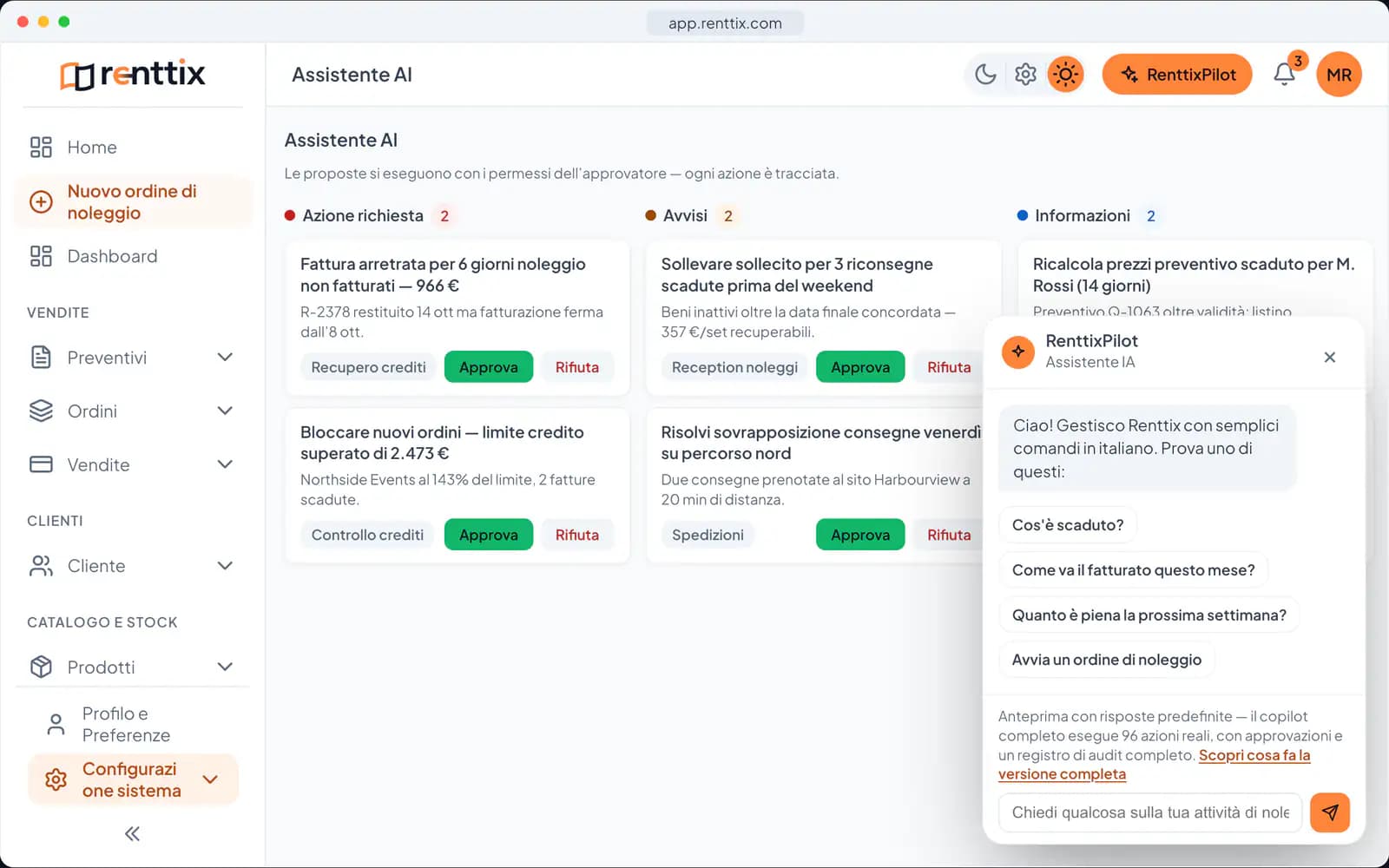The image size is (1389, 868).
Task: Reject the Fattura arretrata proposal
Action: click(577, 367)
